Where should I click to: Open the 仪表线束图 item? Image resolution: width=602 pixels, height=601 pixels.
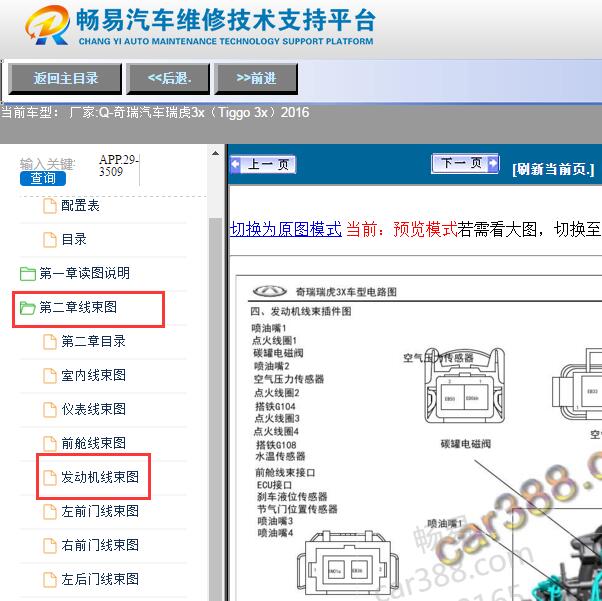pos(93,409)
